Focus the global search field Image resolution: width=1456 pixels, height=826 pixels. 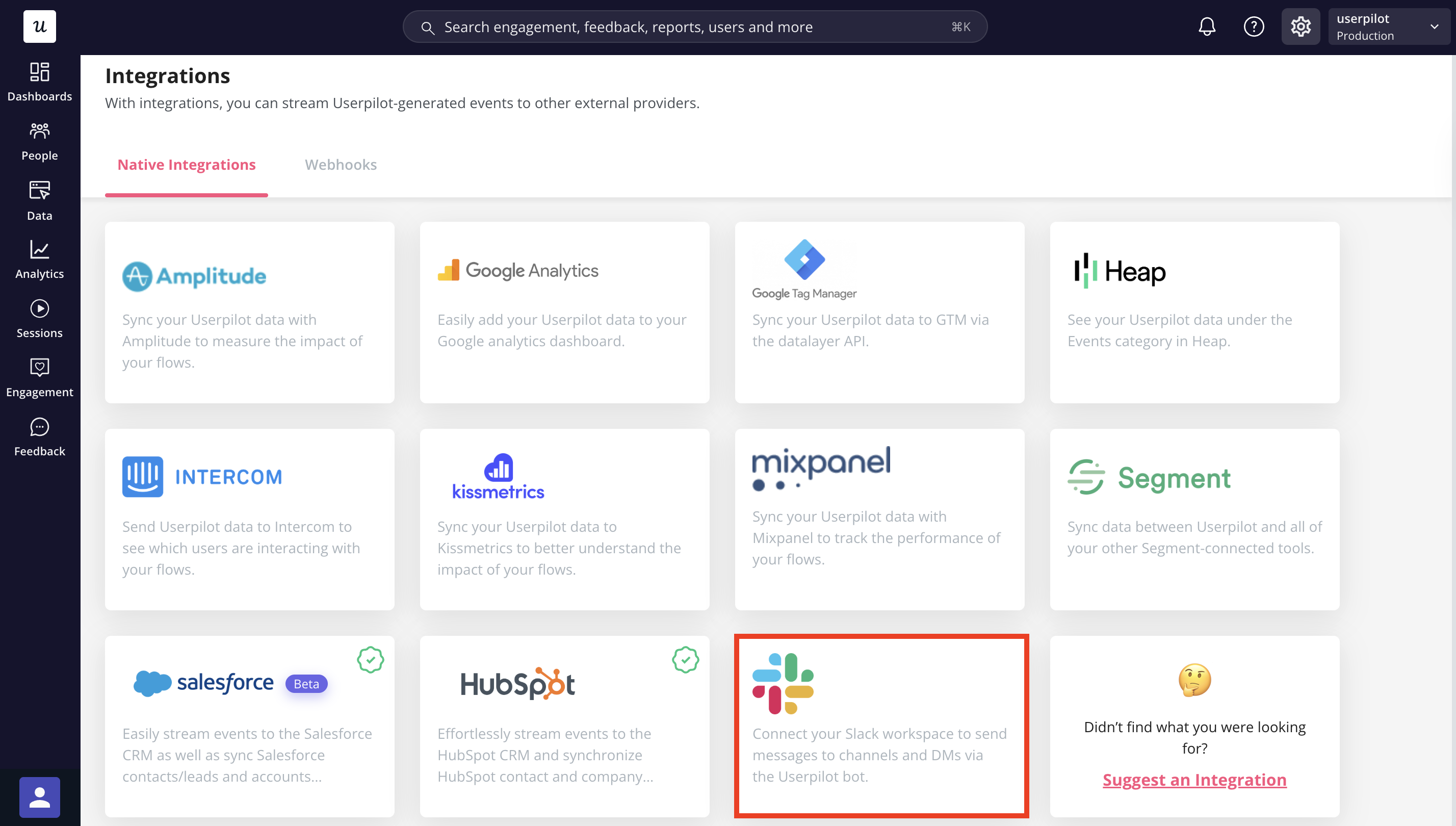694,27
